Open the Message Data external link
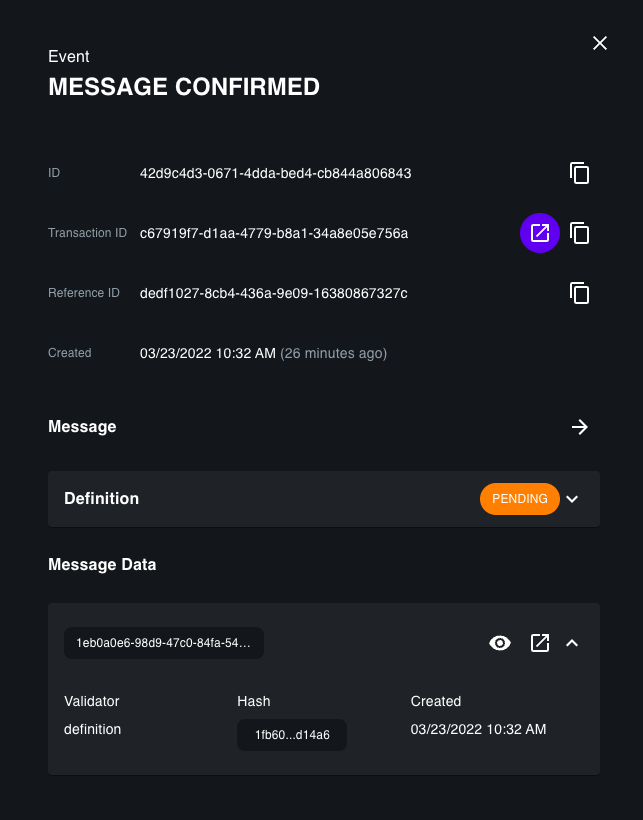This screenshot has width=643, height=820. [x=540, y=643]
